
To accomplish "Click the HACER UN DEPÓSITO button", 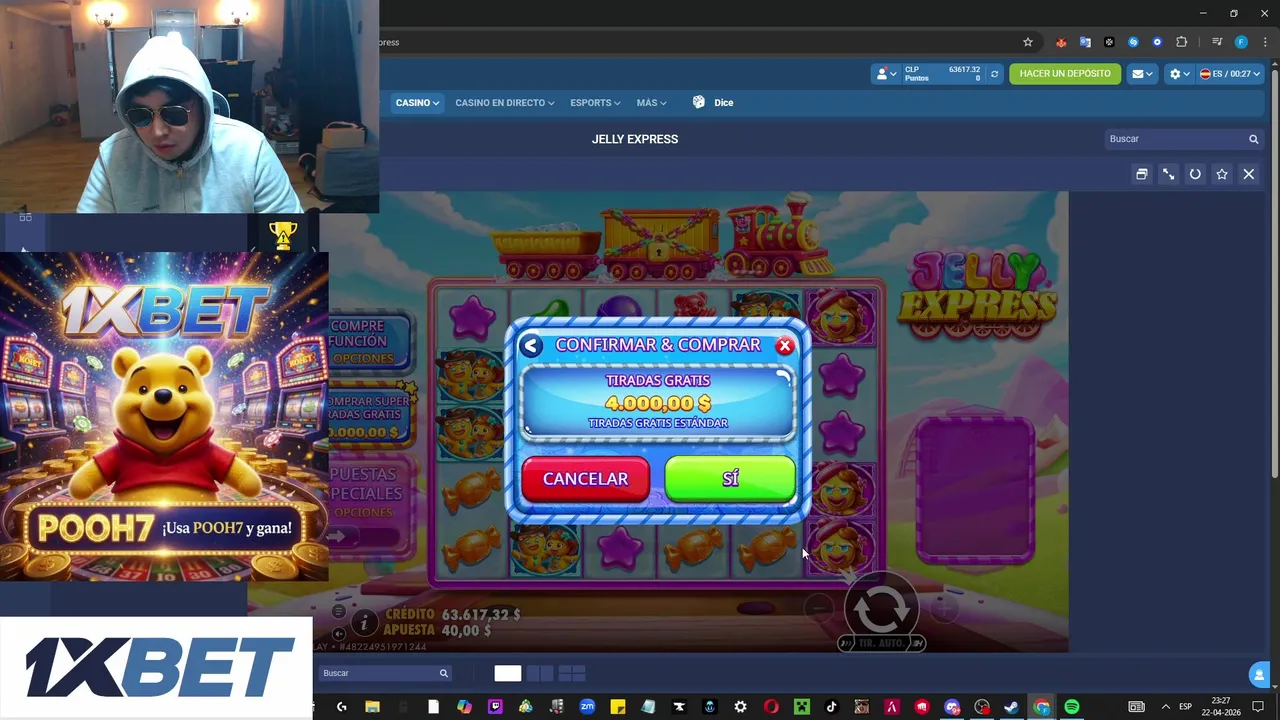I will point(1065,74).
